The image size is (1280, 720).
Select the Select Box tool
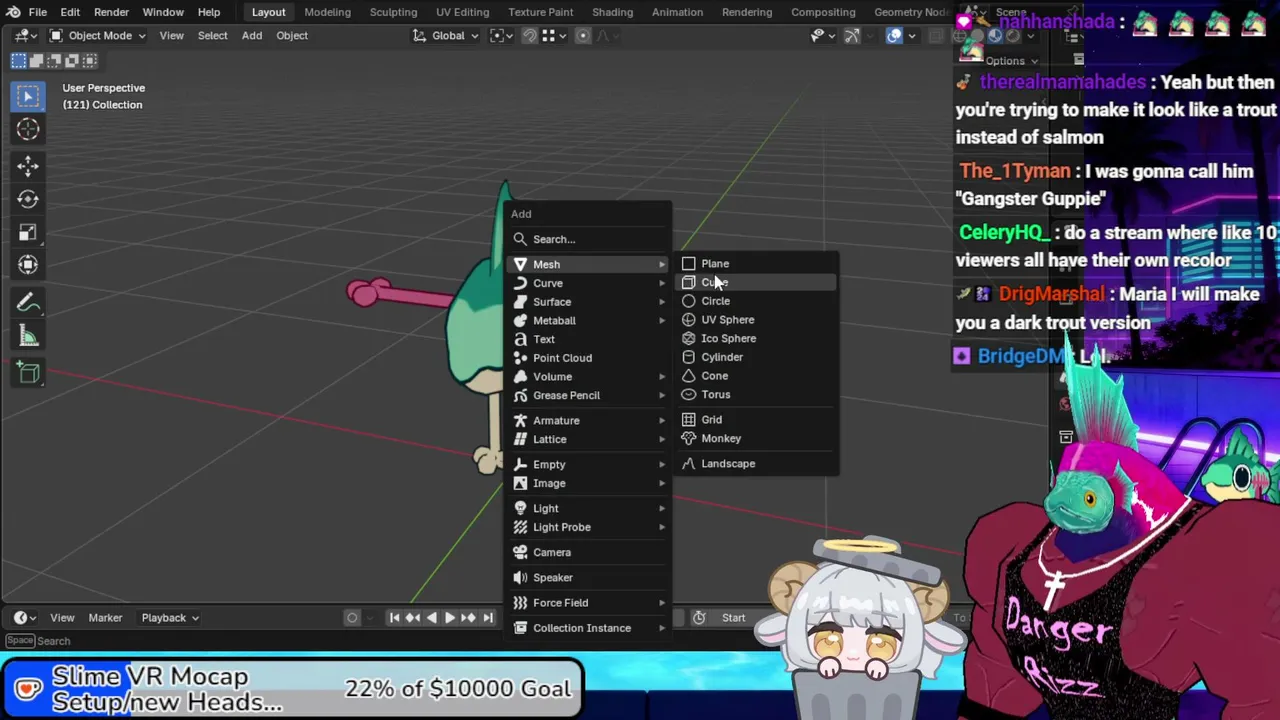[x=28, y=96]
